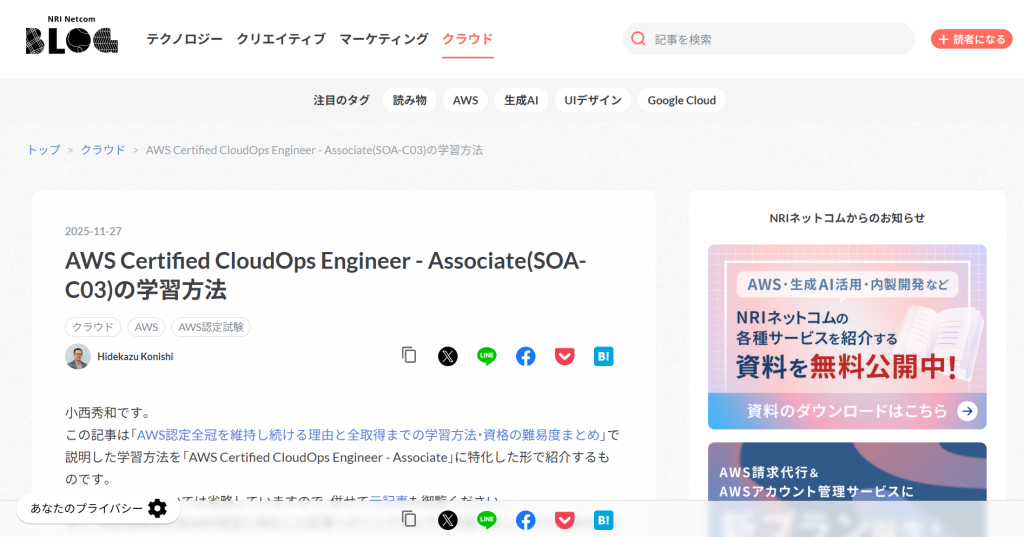Open Hidekazu Konishi author name link
This screenshot has height=537, width=1024.
135,357
